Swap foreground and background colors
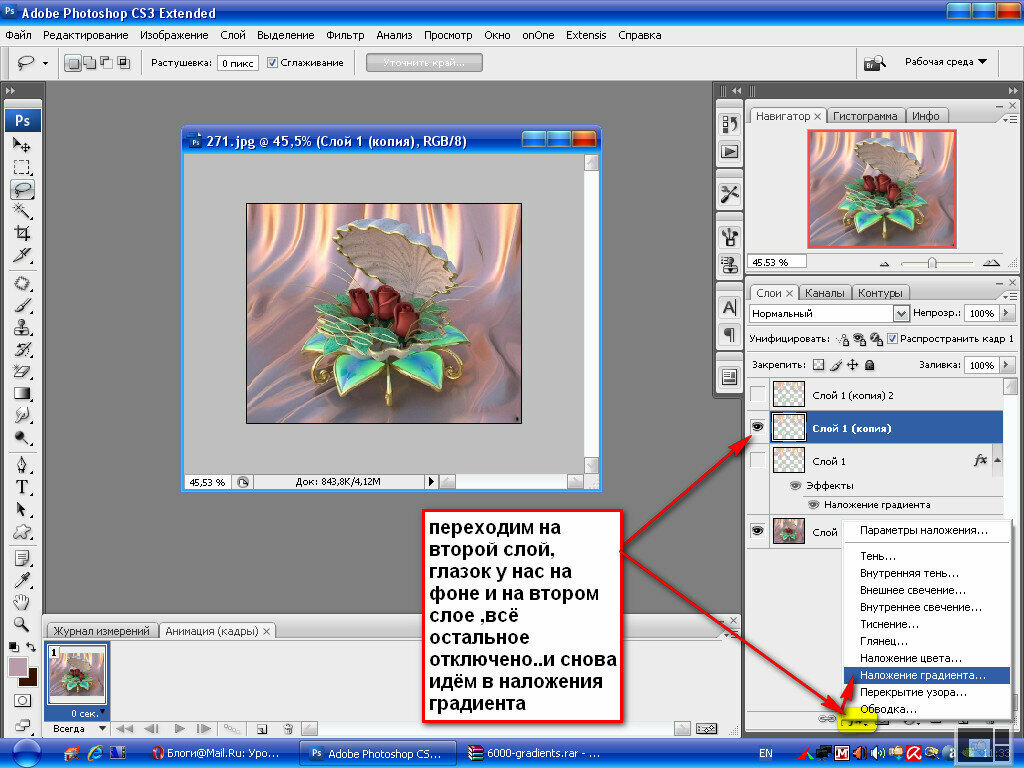Image resolution: width=1024 pixels, height=768 pixels. tap(31, 647)
